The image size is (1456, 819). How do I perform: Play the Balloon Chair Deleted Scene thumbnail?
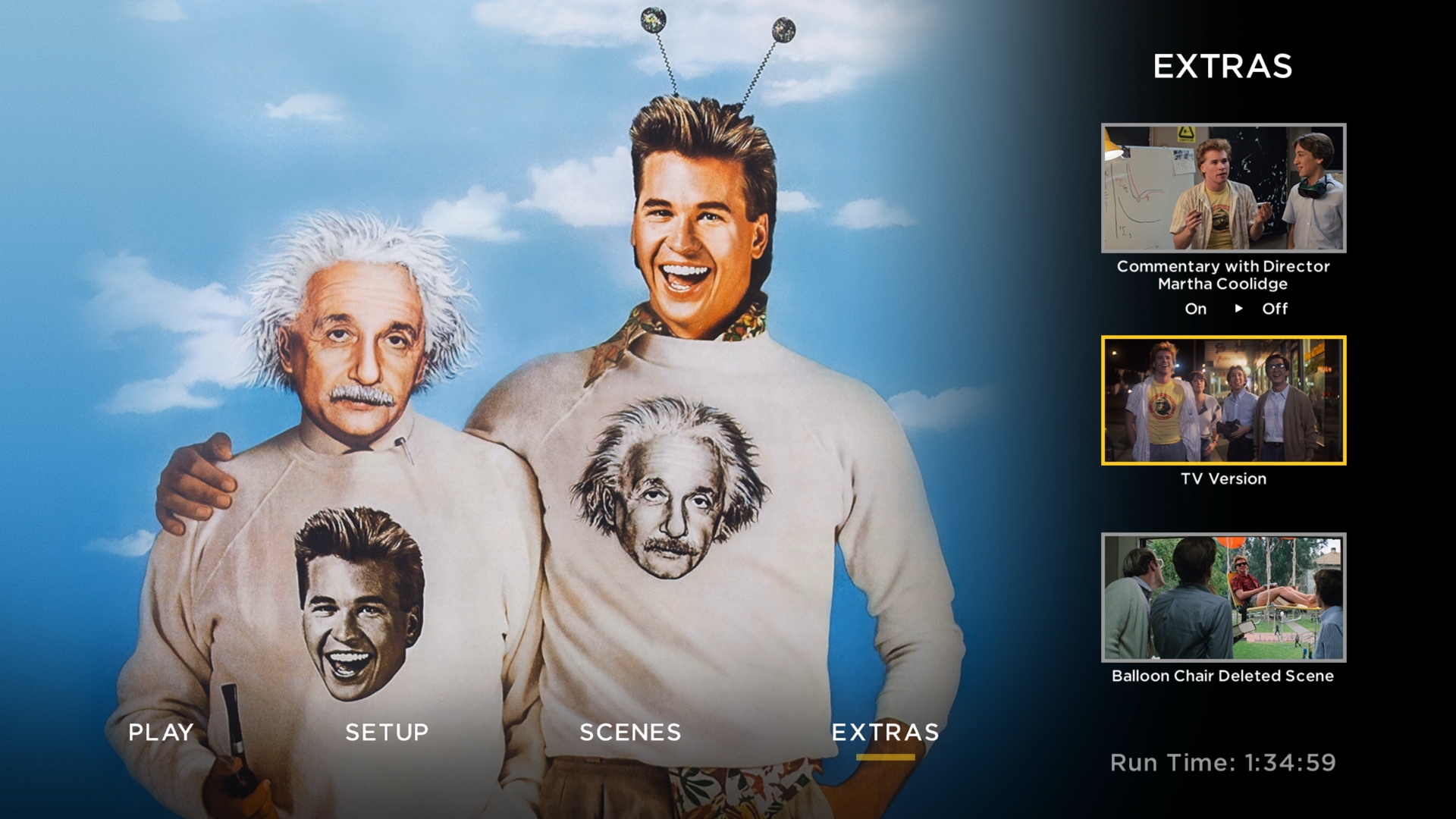1223,598
